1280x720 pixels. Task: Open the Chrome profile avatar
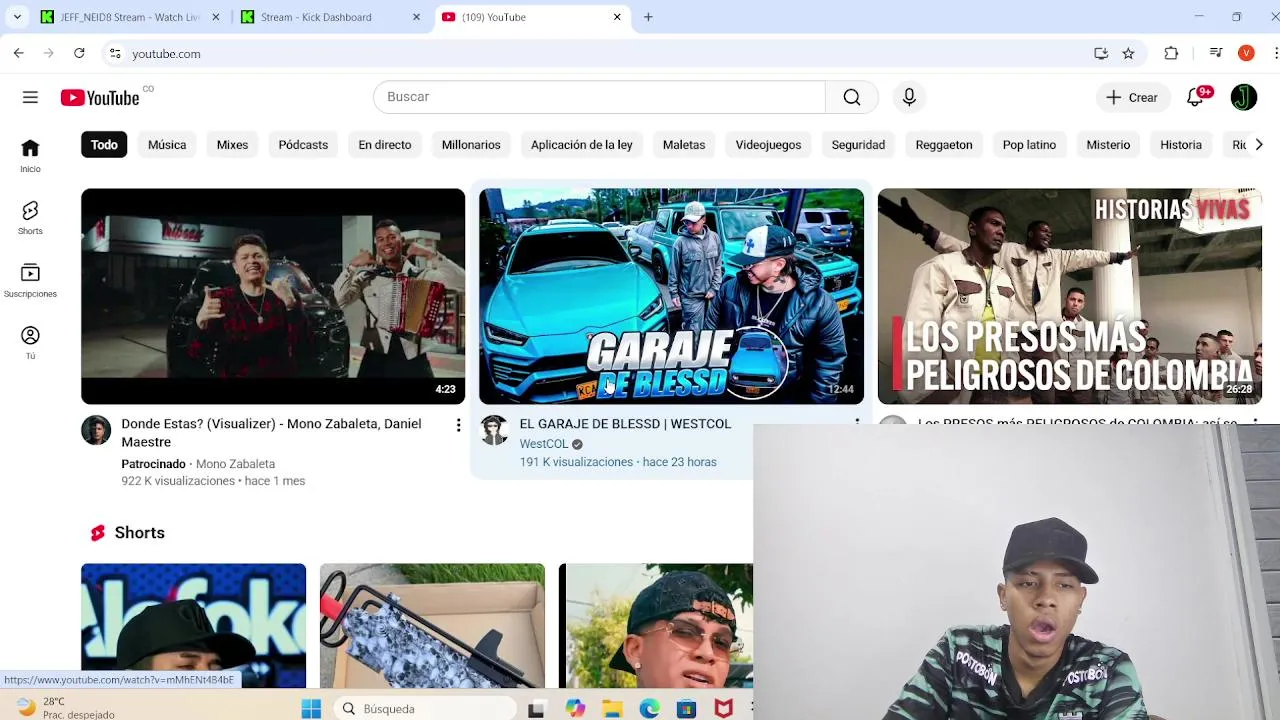[x=1246, y=53]
